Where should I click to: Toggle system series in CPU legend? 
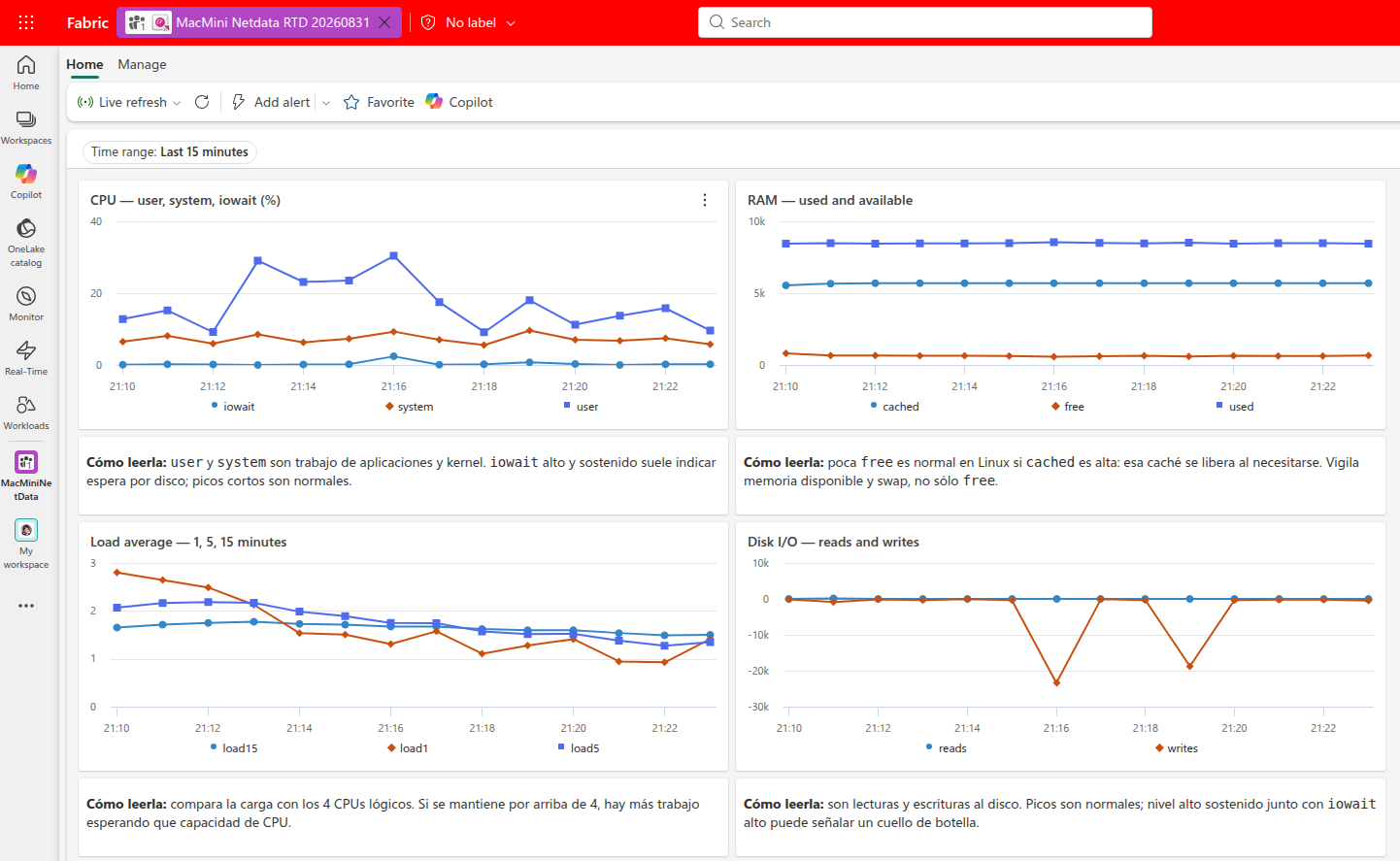409,407
